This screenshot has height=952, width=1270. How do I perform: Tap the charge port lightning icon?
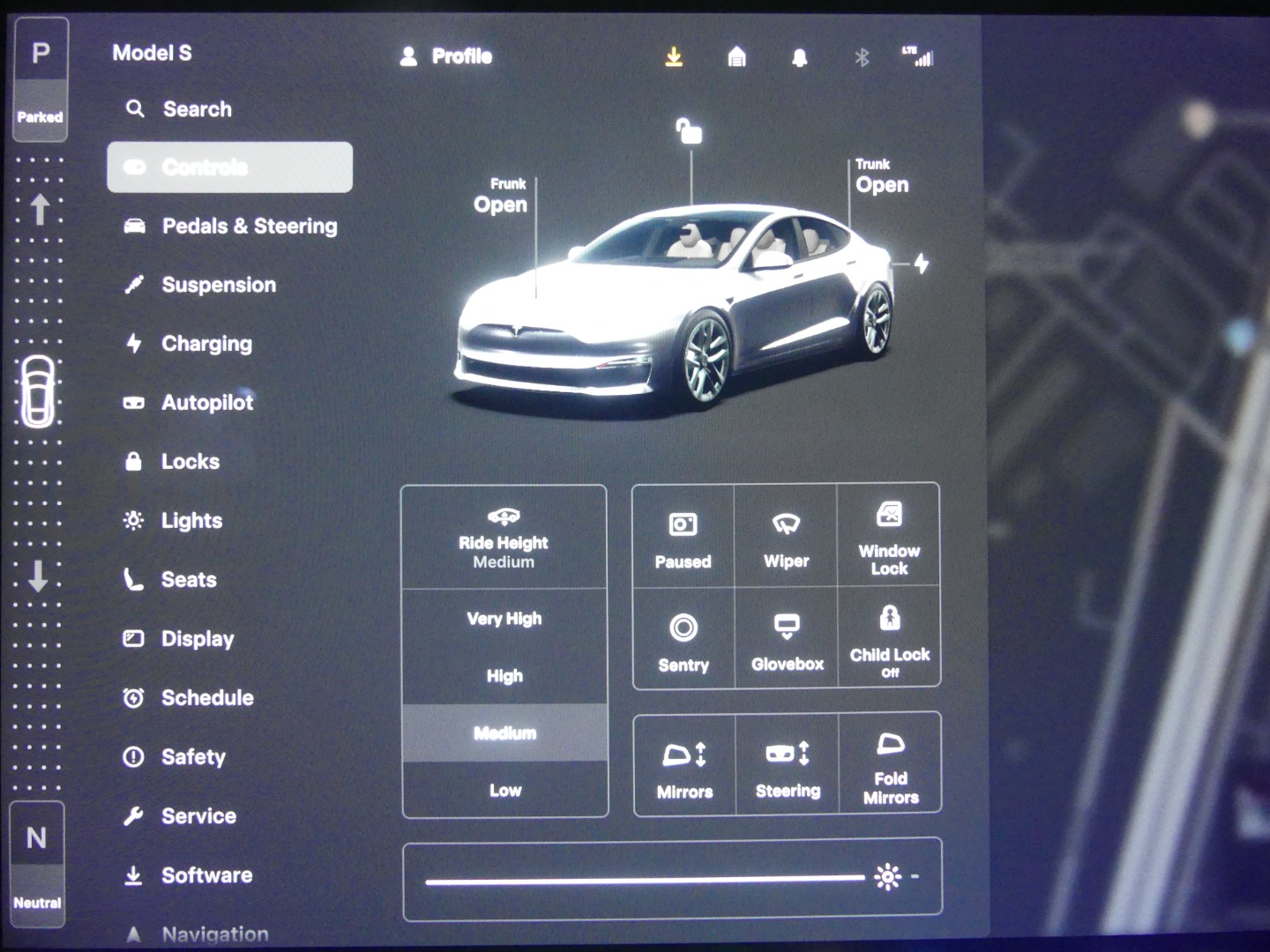coord(921,264)
